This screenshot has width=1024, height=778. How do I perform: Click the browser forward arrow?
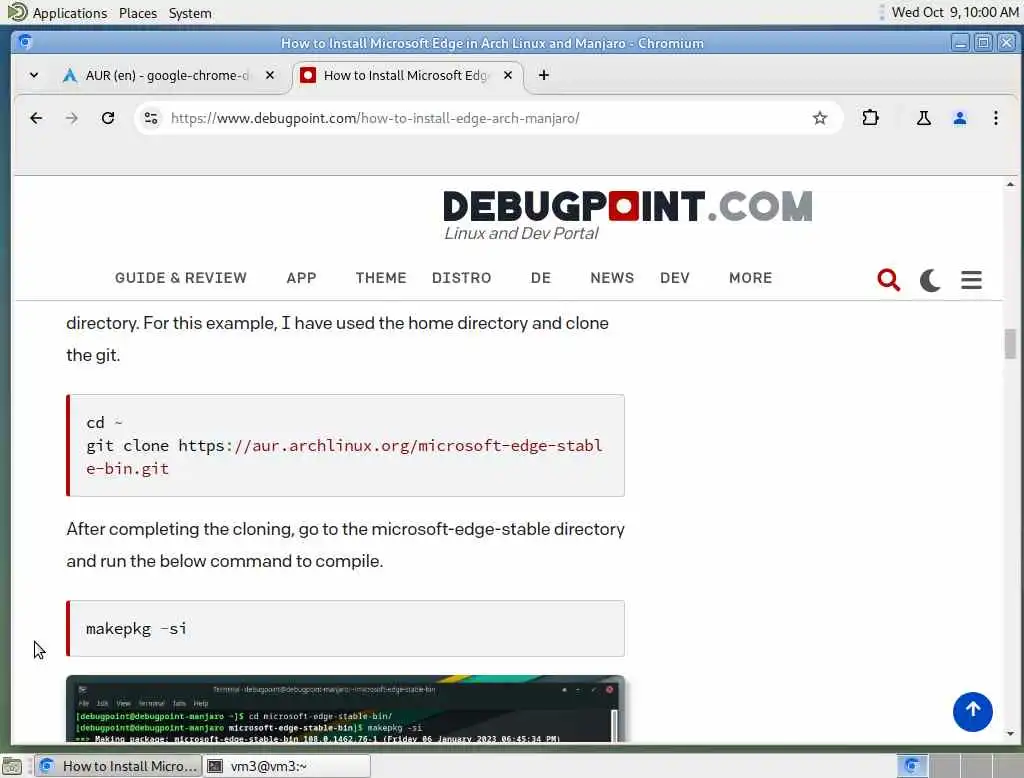[72, 118]
